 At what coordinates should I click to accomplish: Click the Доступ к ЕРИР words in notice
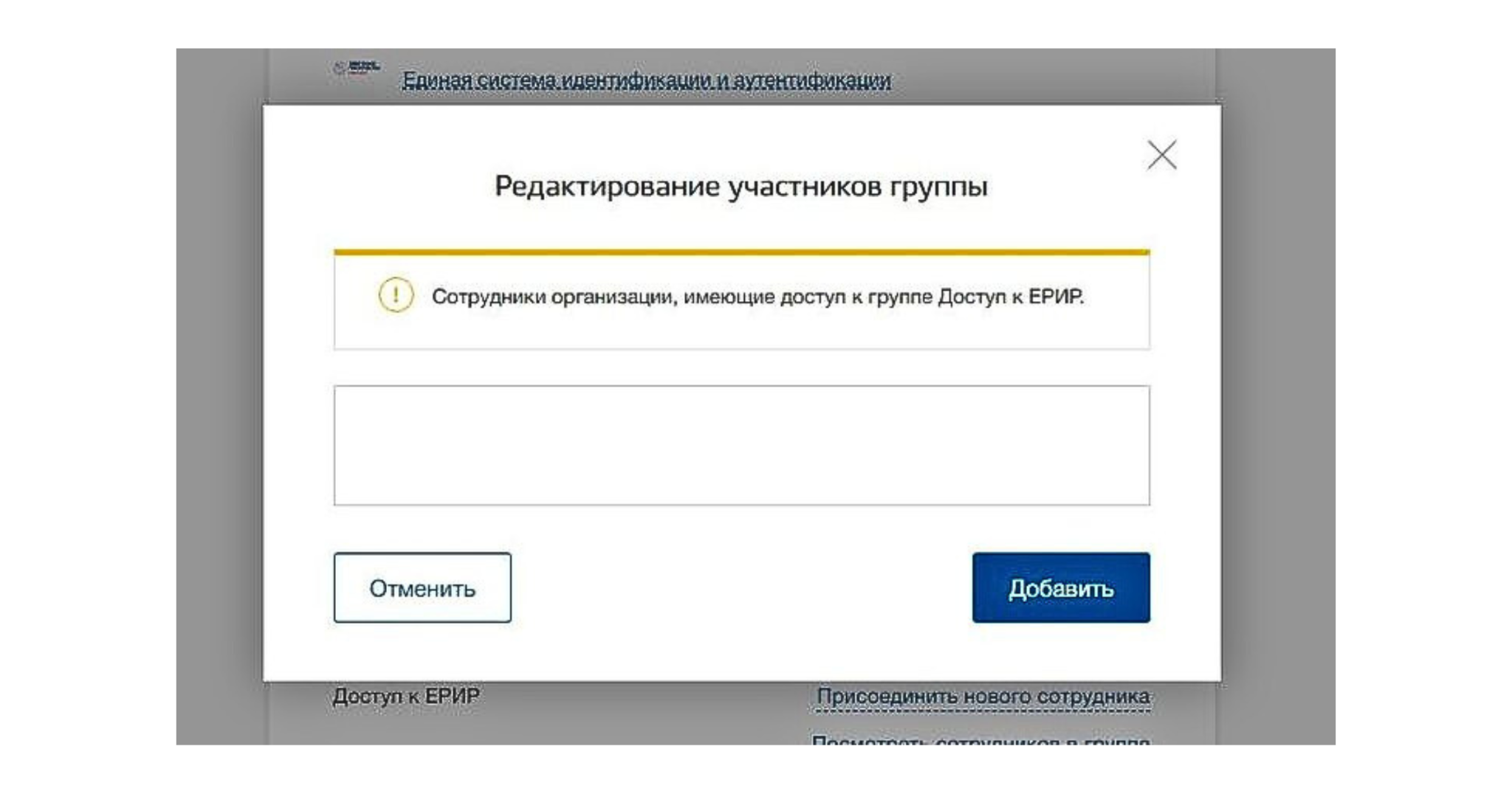(x=1011, y=297)
